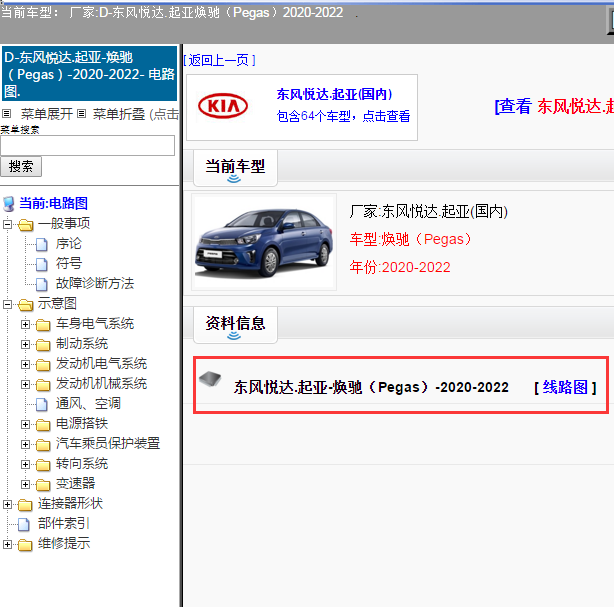Expand the 车身电气系统 node

click(x=25, y=324)
